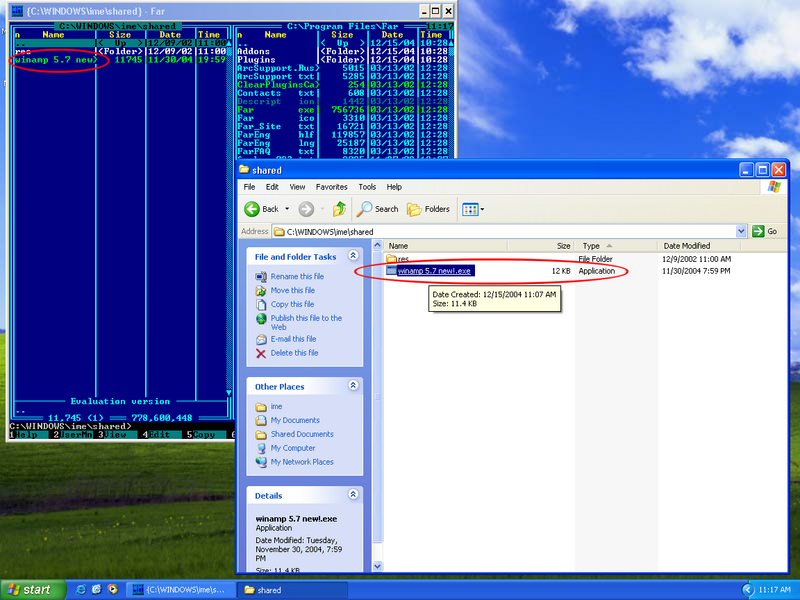Open My Documents under Other Places
This screenshot has height=600, width=800.
click(x=295, y=420)
